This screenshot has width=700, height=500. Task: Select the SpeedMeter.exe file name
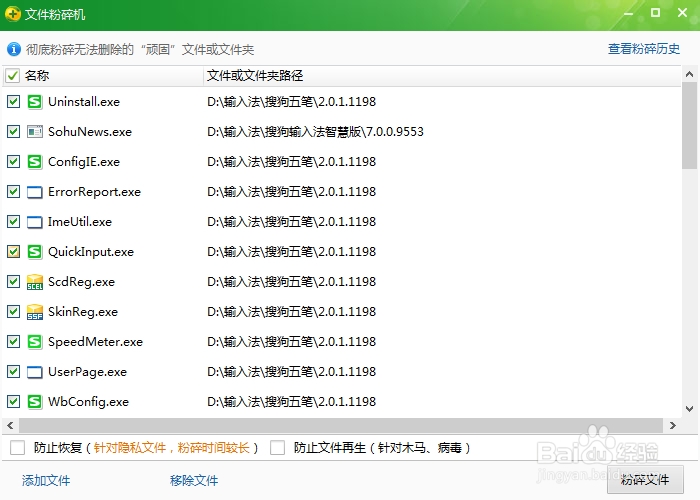pos(95,342)
